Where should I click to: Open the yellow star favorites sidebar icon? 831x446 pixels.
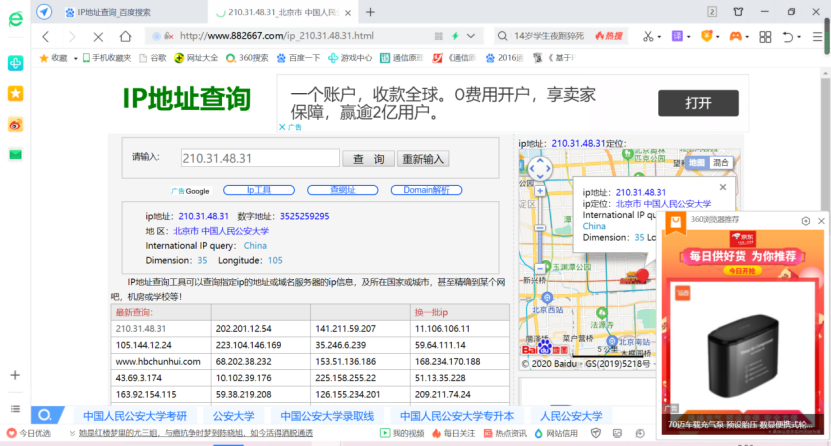click(15, 94)
